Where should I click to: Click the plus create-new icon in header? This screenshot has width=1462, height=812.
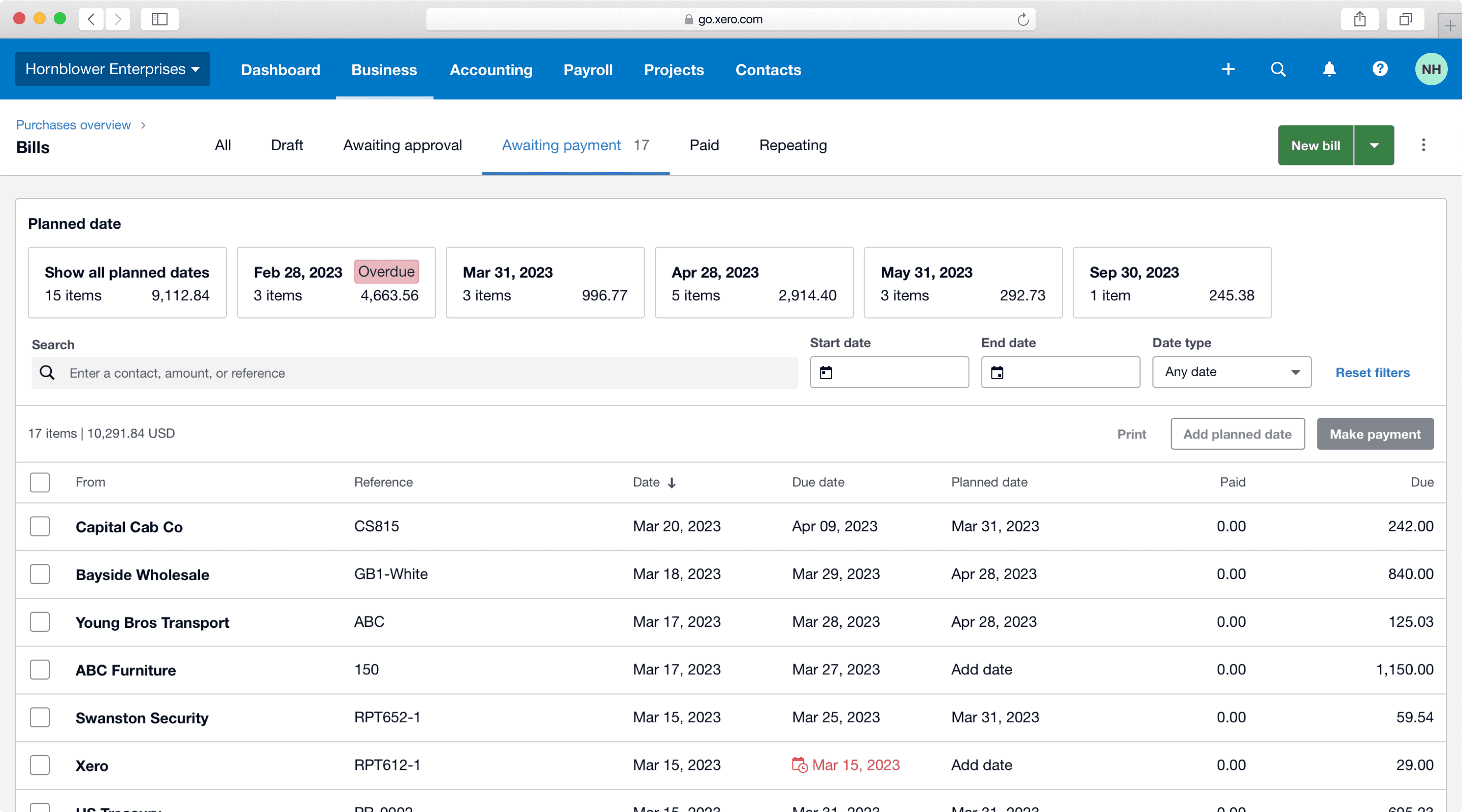point(1228,69)
